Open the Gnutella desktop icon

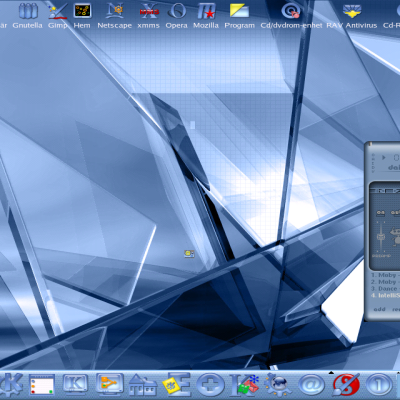28,15
